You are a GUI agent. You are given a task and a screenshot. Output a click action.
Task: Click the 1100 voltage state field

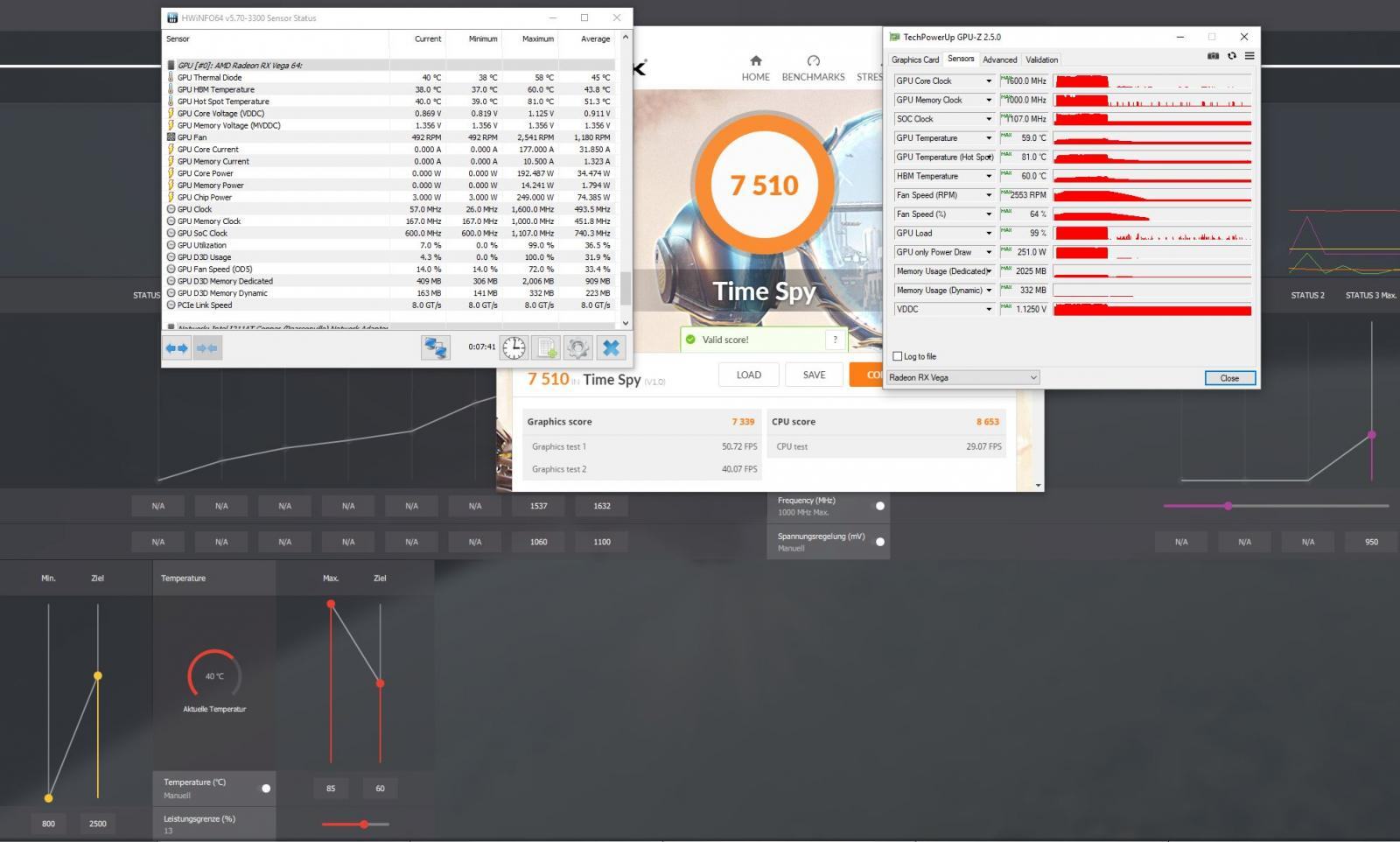602,542
